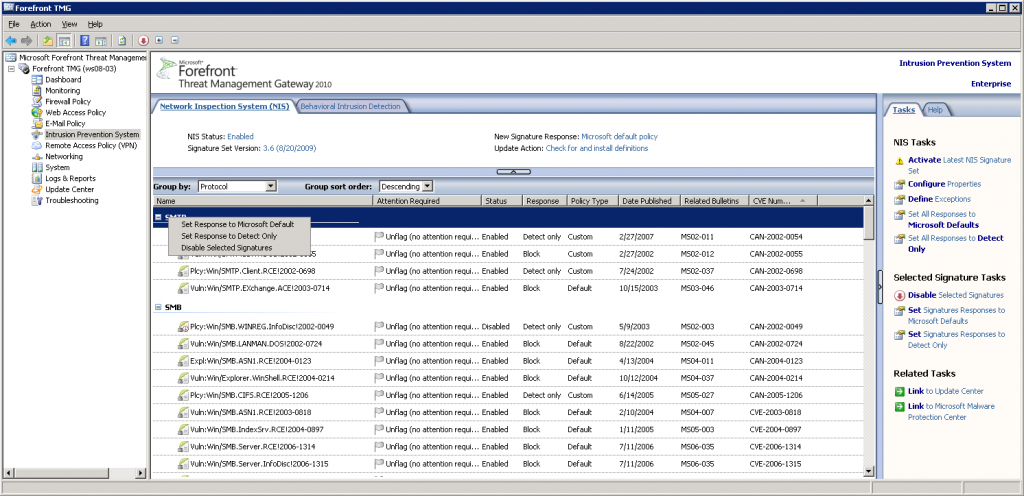The width and height of the screenshot is (1024, 496).
Task: Click the Dashboard icon in tree
Action: pyautogui.click(x=37, y=80)
